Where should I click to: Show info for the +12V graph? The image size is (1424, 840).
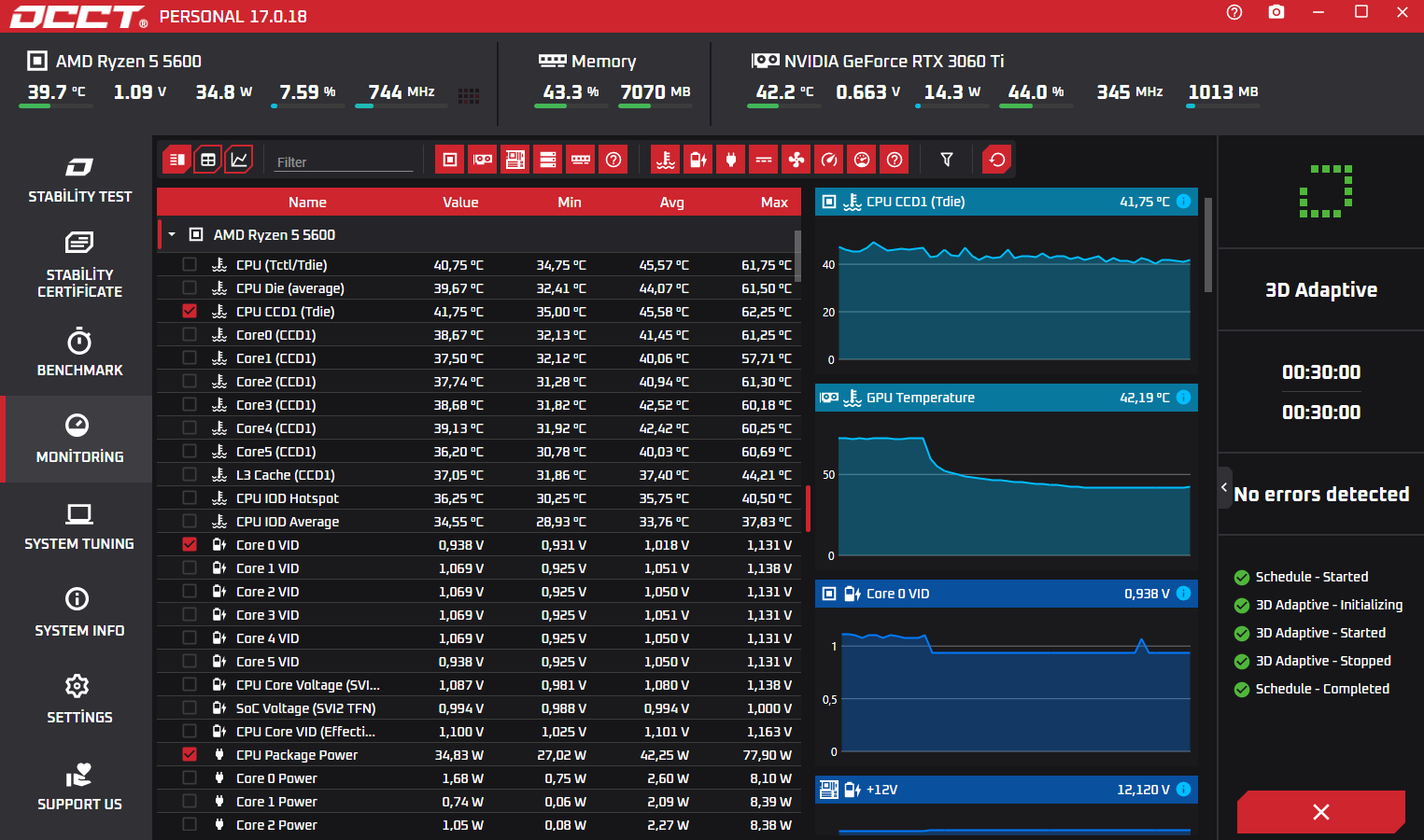(x=1184, y=790)
